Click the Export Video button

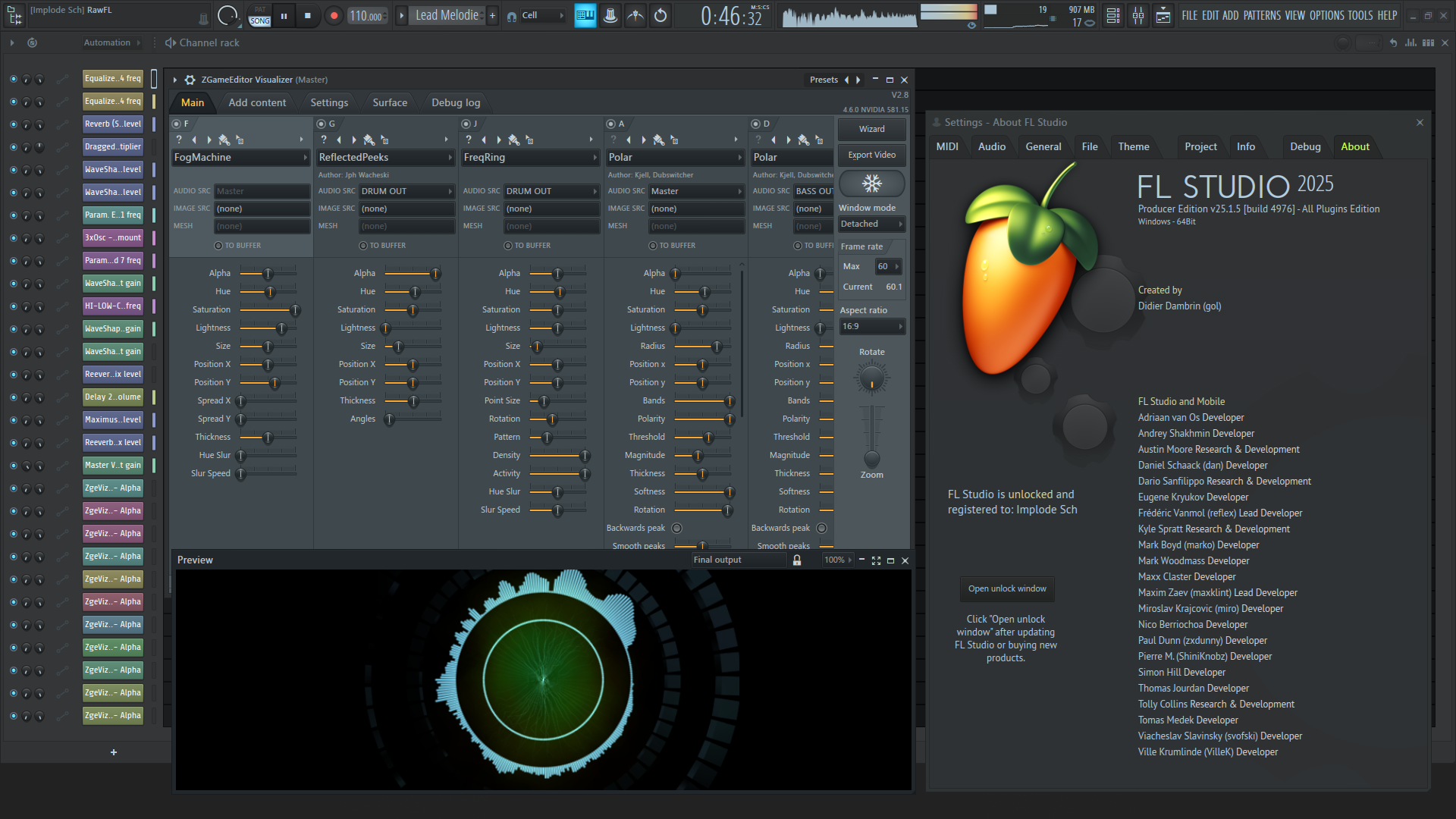(x=872, y=155)
